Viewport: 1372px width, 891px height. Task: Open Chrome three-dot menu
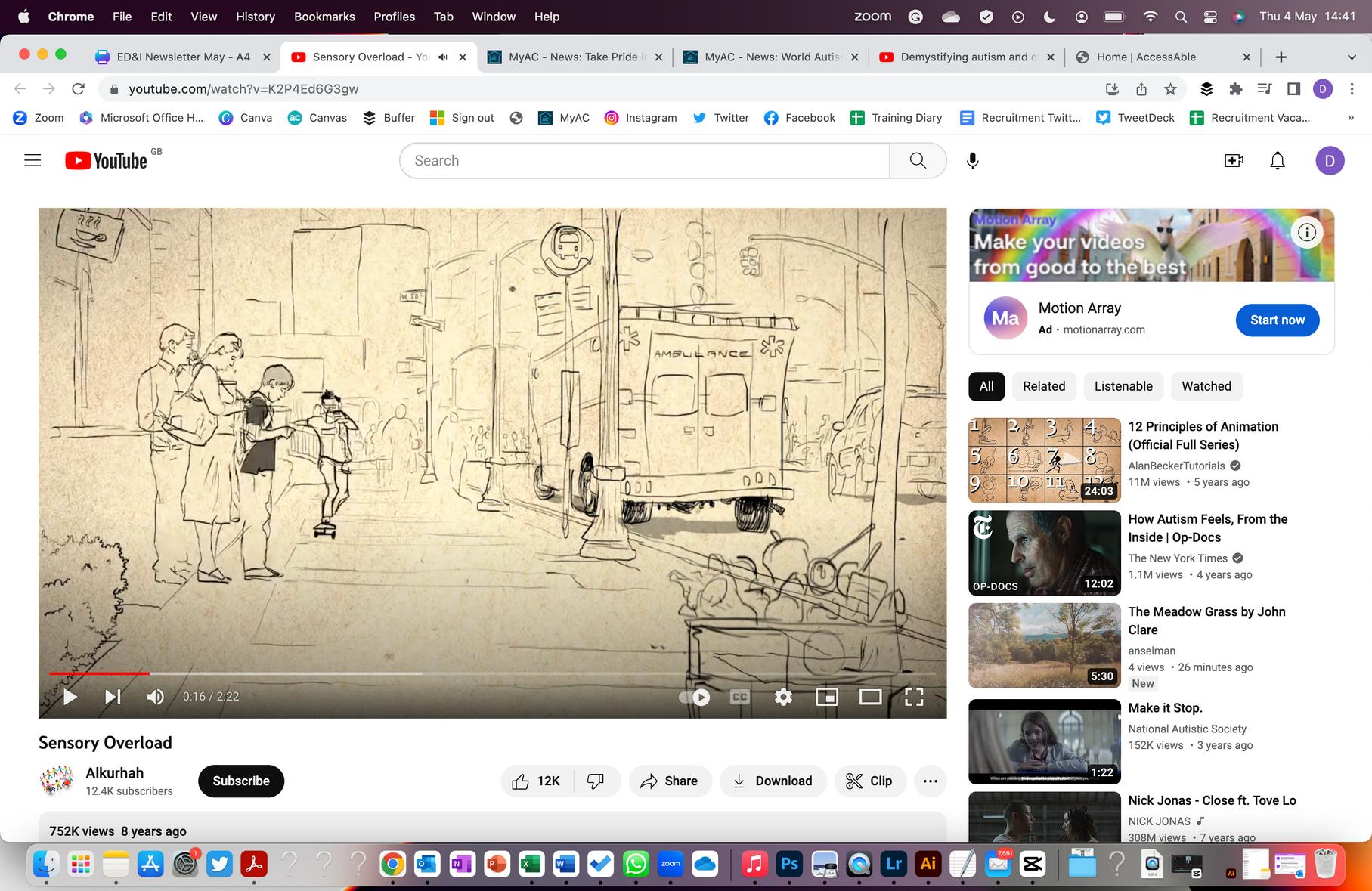[x=1352, y=89]
